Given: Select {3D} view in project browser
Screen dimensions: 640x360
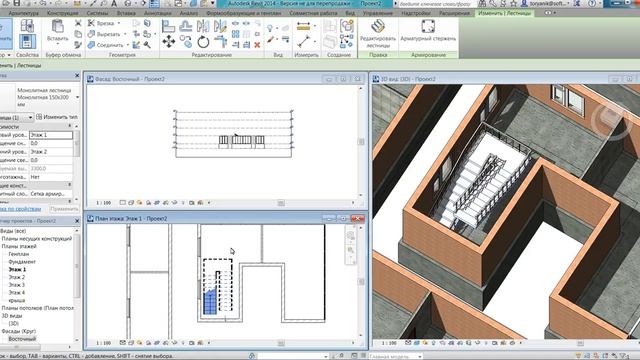Looking at the screenshot, I should [13, 323].
